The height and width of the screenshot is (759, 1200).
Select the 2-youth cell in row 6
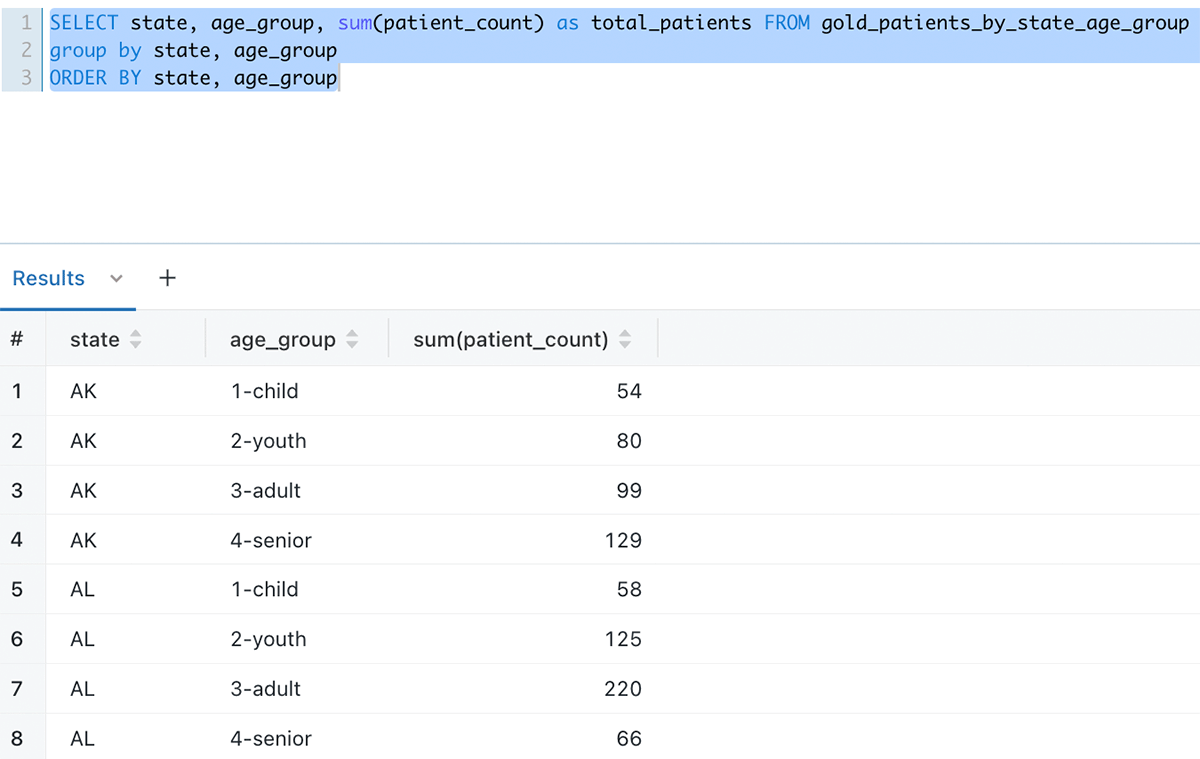[x=268, y=639]
